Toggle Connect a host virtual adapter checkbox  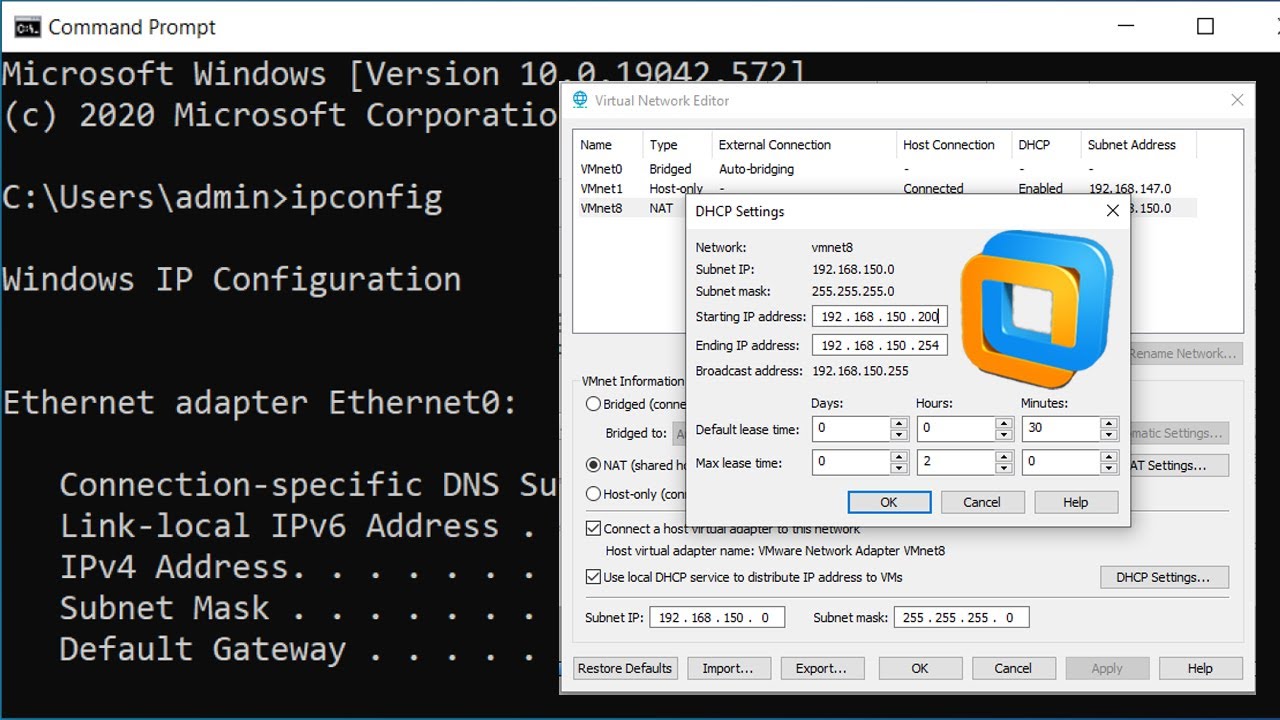(x=593, y=529)
